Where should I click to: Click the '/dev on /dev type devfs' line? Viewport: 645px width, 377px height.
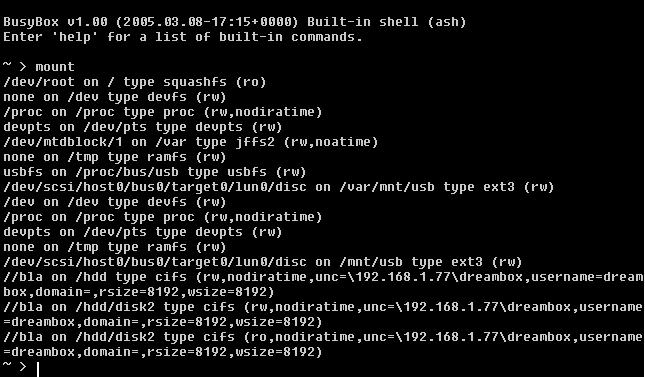(x=115, y=202)
